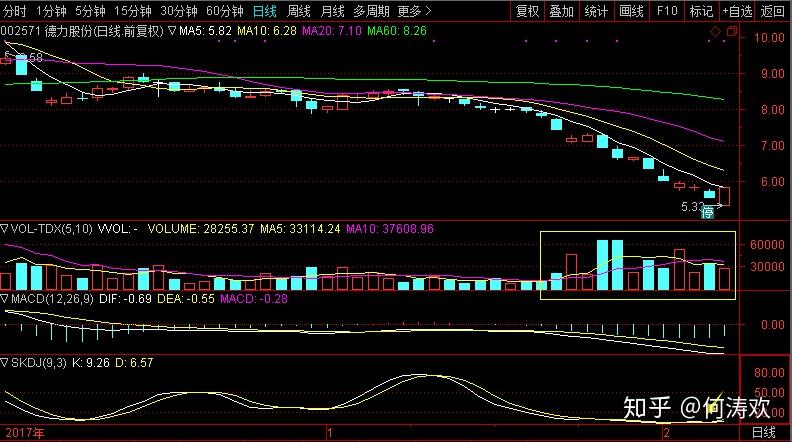Screen dimensions: 792x442
Task: Expand the main chart MA indicator triangle
Action: pos(172,31)
